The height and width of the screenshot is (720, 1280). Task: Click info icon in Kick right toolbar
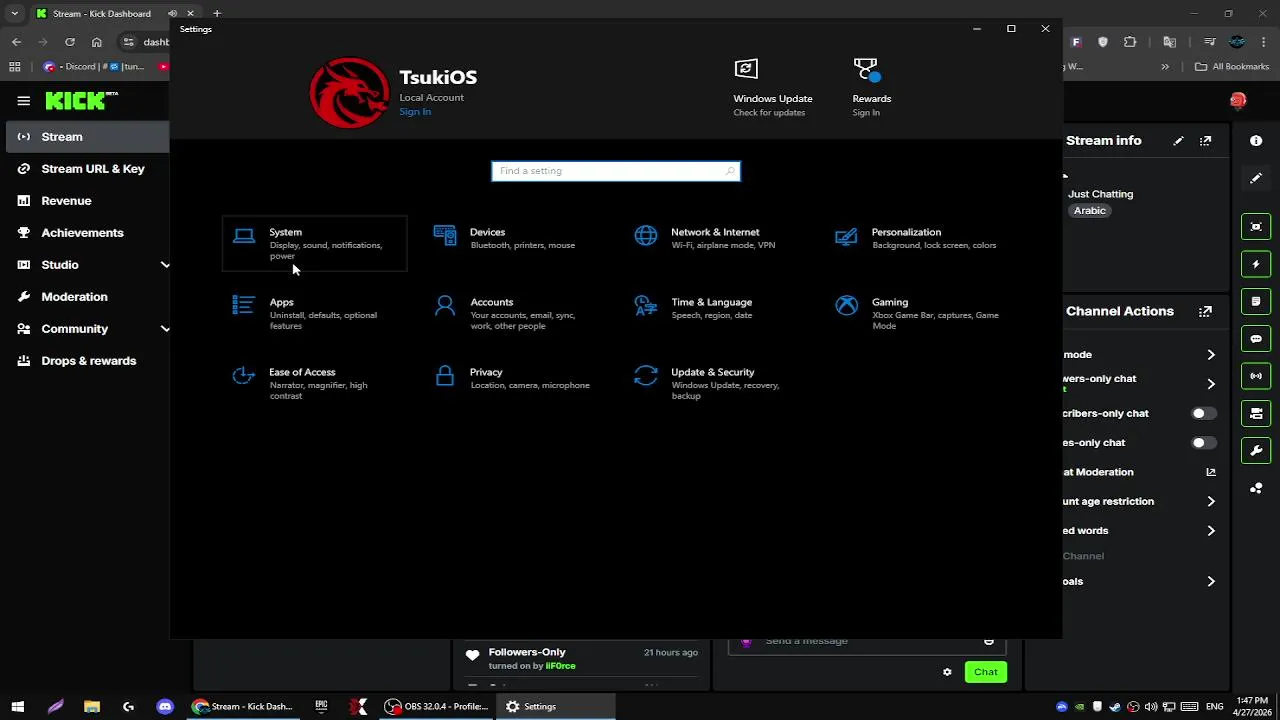[1257, 141]
